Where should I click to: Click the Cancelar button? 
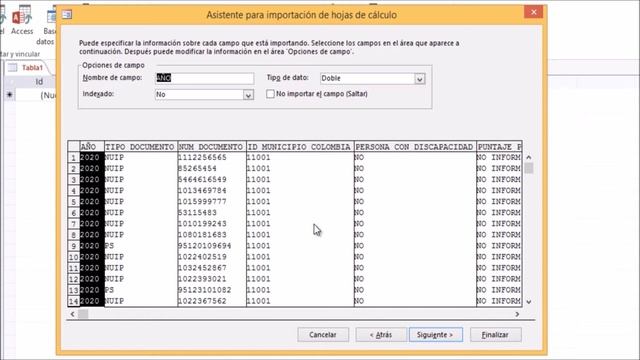click(x=323, y=335)
